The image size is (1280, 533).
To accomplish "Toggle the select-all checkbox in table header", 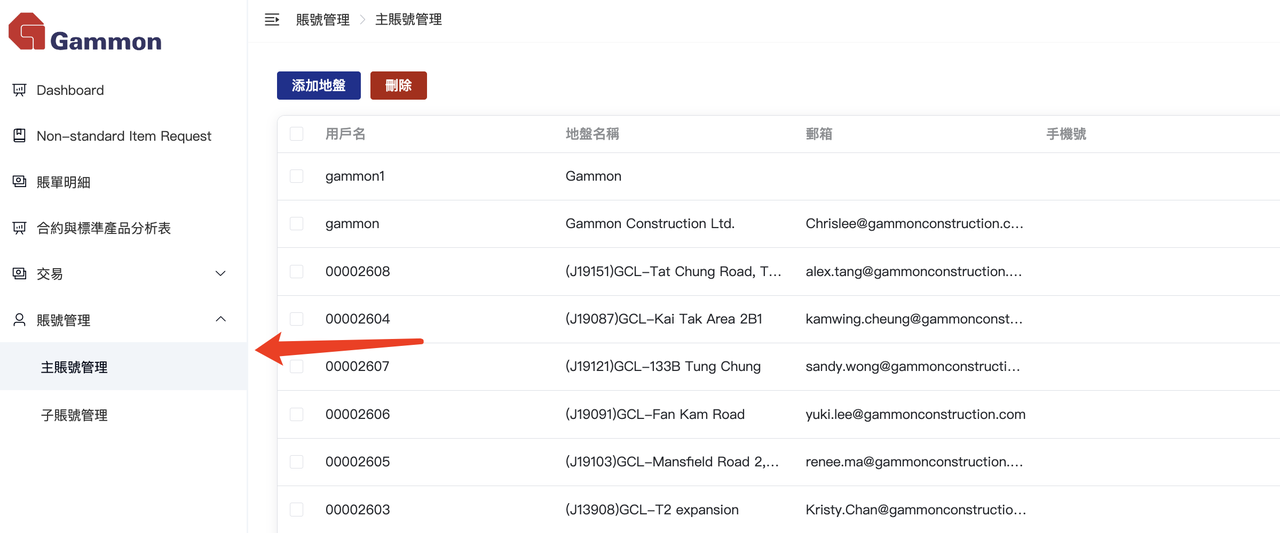I will (297, 134).
